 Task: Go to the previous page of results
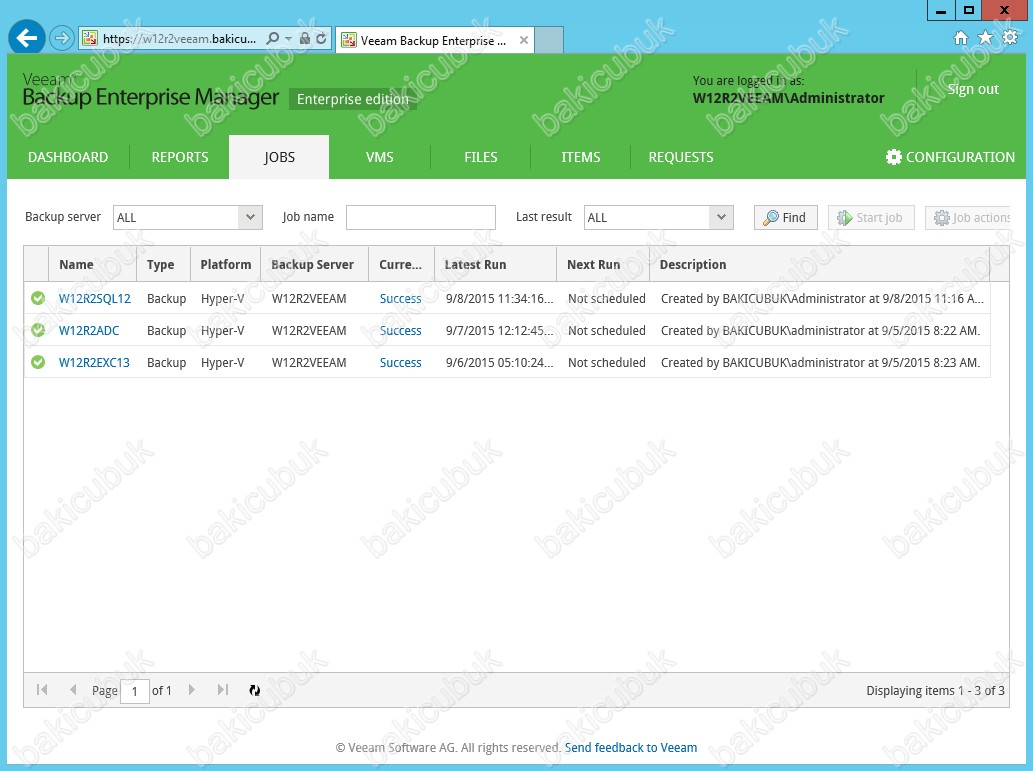click(73, 690)
